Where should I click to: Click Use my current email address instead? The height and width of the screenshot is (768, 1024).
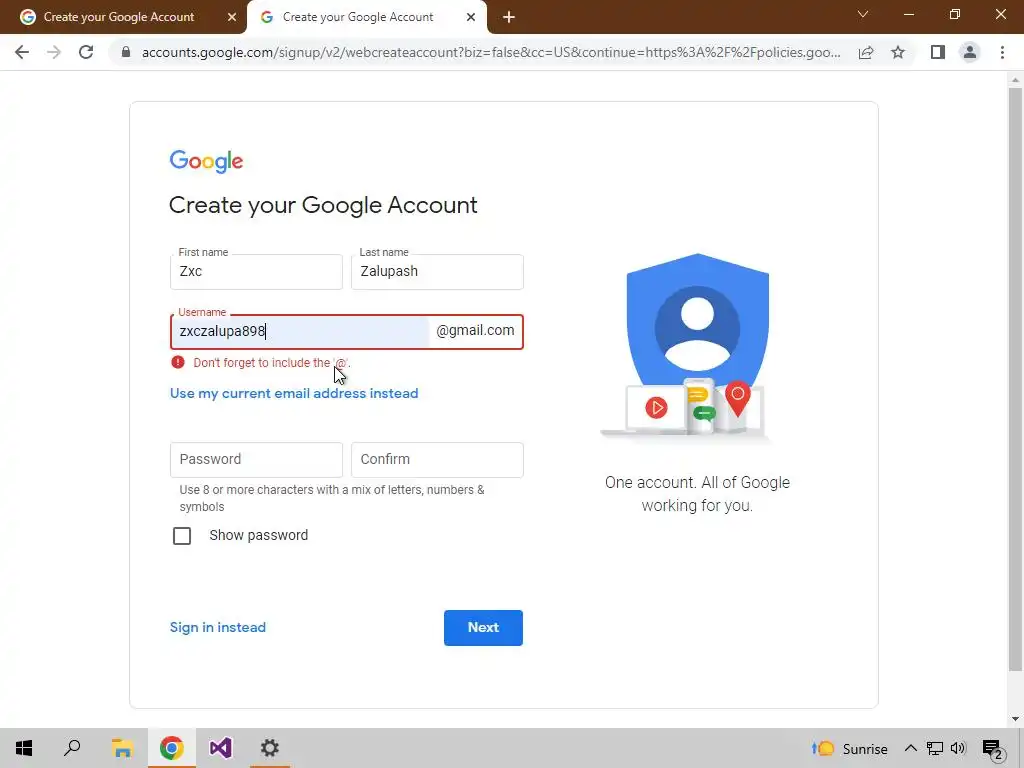point(294,393)
